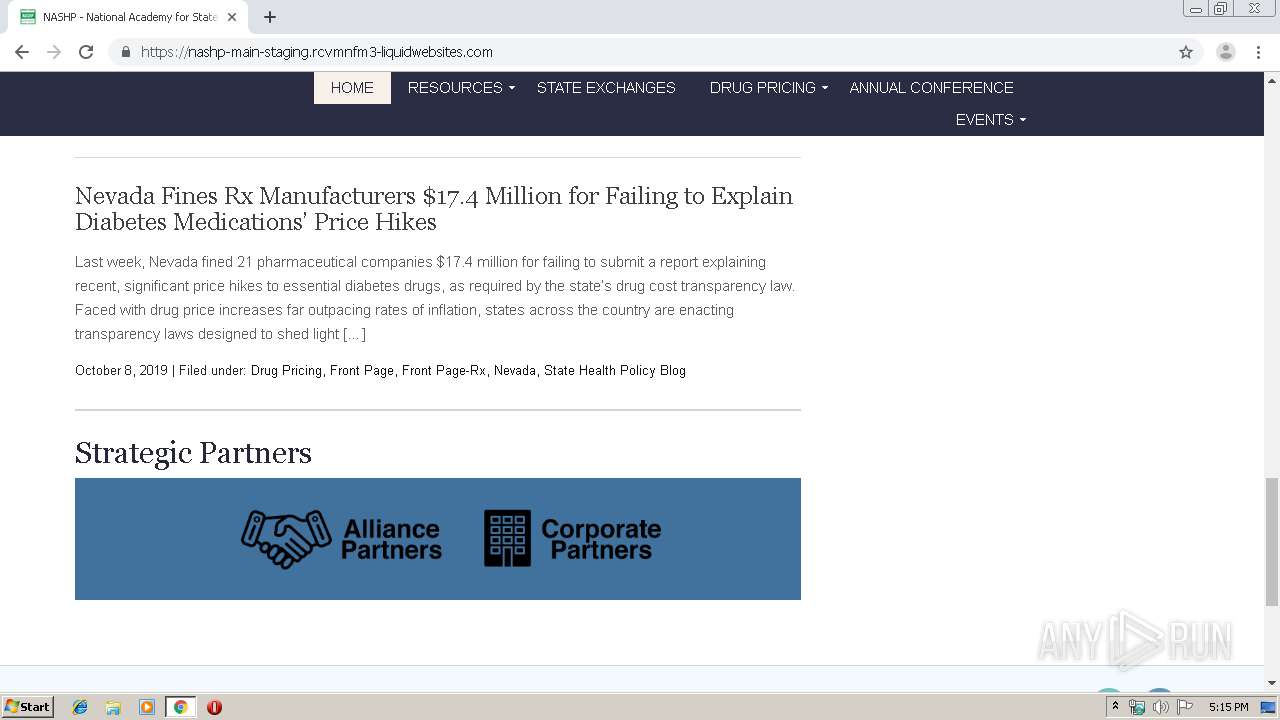1280x720 pixels.
Task: Expand the Drug Pricing dropdown menu
Action: [x=768, y=88]
